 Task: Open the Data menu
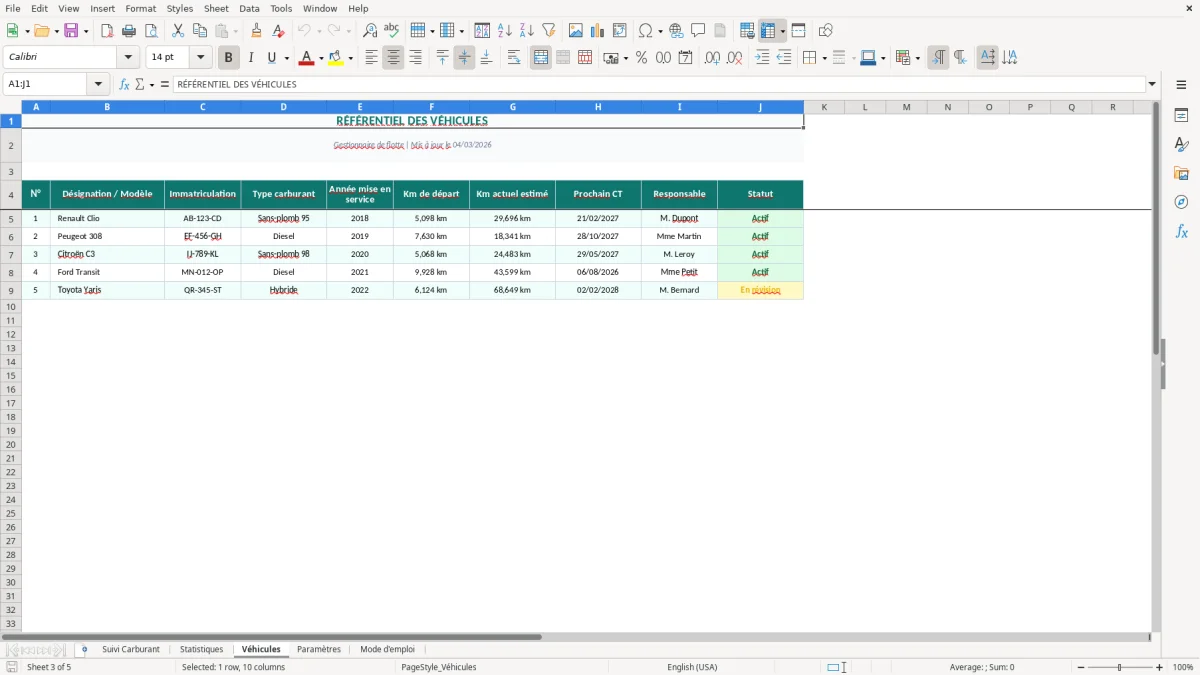click(x=249, y=8)
